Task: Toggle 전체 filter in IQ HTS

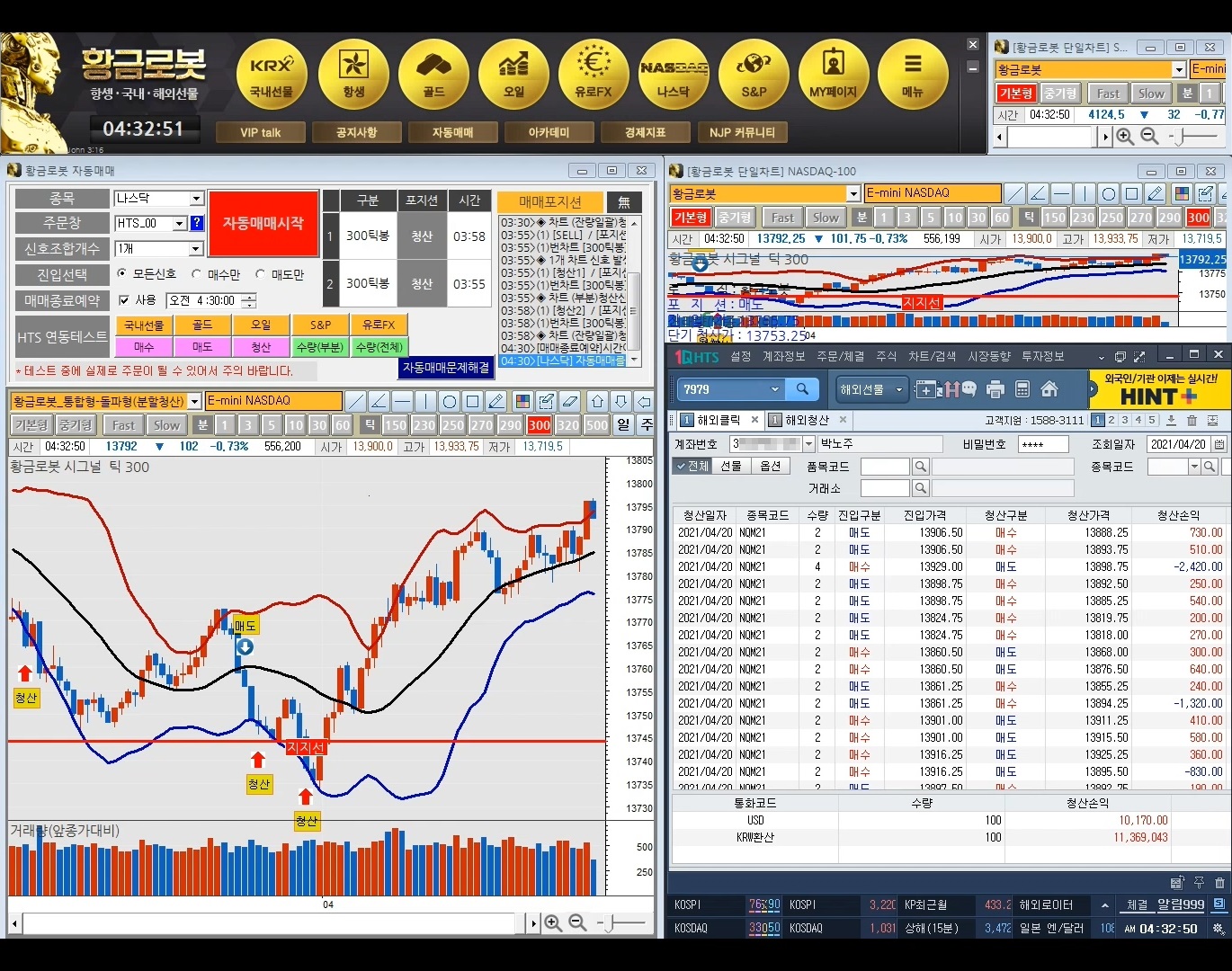Action: click(x=692, y=466)
